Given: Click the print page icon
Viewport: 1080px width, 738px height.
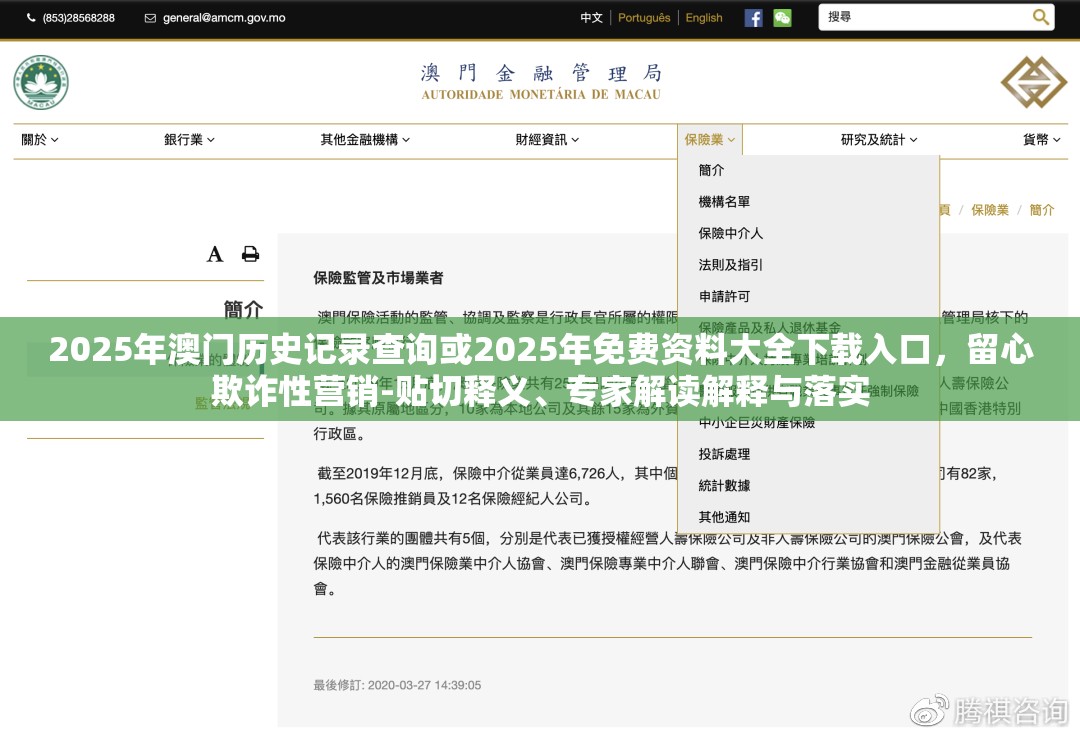Looking at the screenshot, I should (x=251, y=254).
